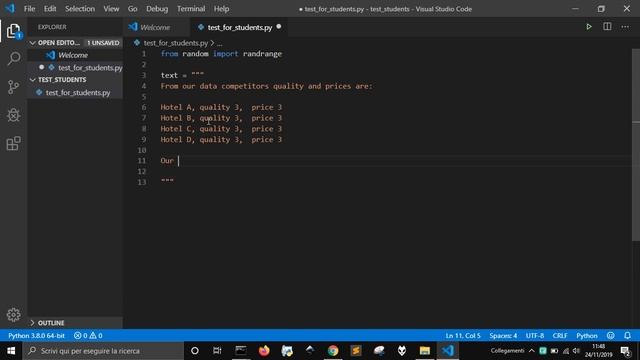Go to line via Ln 11, Col 5
This screenshot has width=640, height=360.
pyautogui.click(x=463, y=336)
